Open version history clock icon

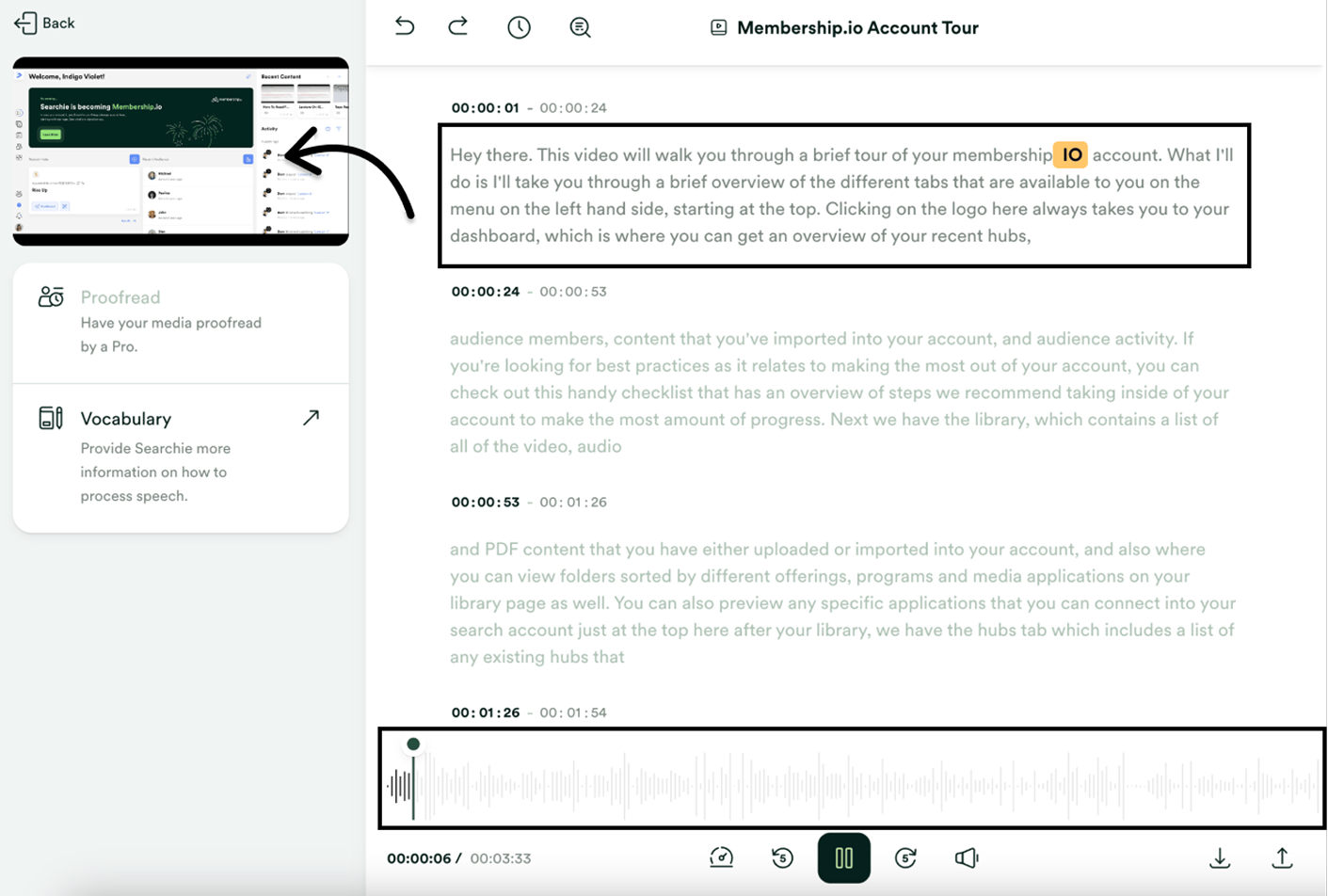(x=519, y=27)
